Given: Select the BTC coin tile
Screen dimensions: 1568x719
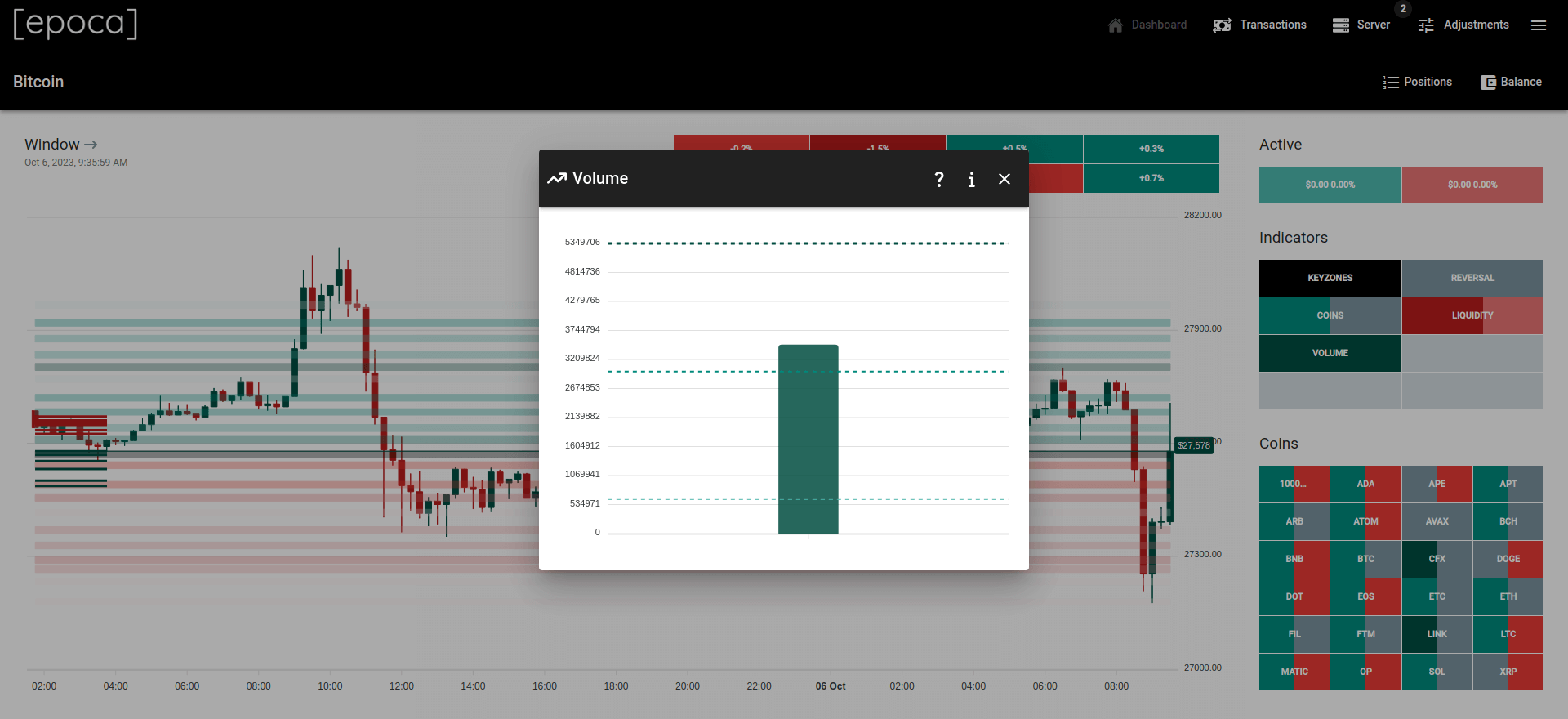Looking at the screenshot, I should coord(1365,560).
